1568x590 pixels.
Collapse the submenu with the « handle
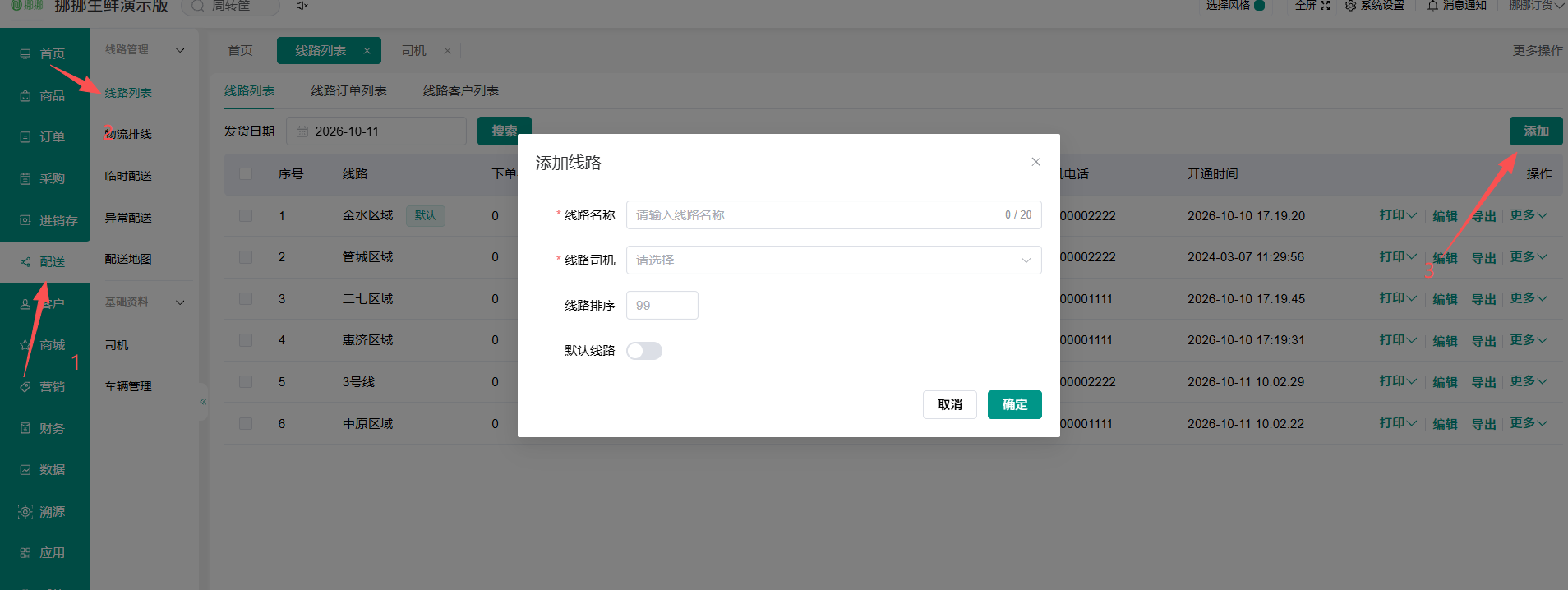[203, 402]
